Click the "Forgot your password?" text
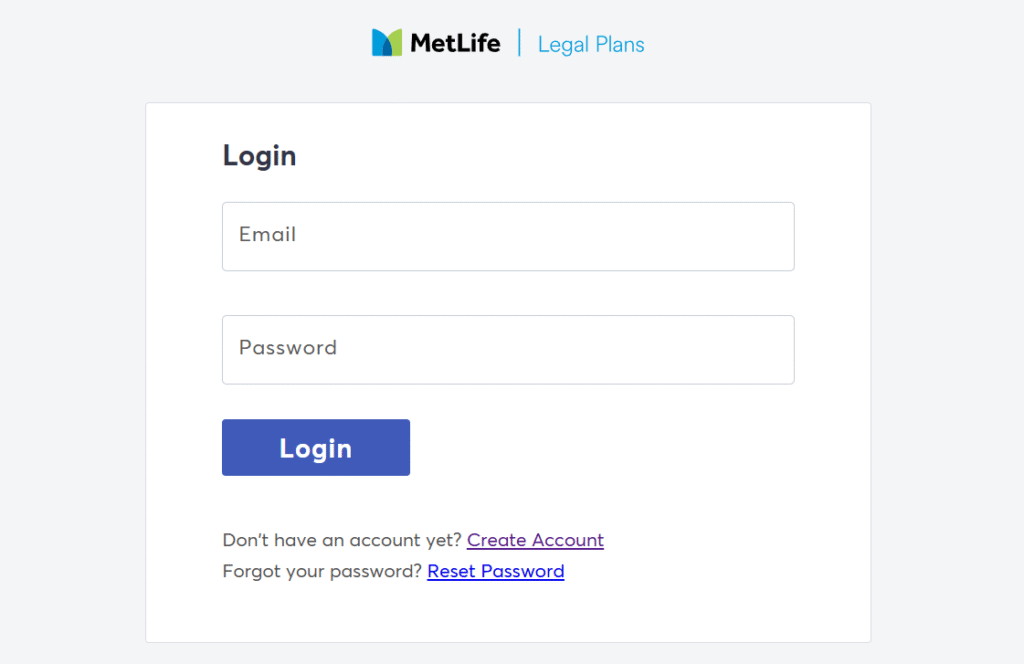 (x=322, y=571)
